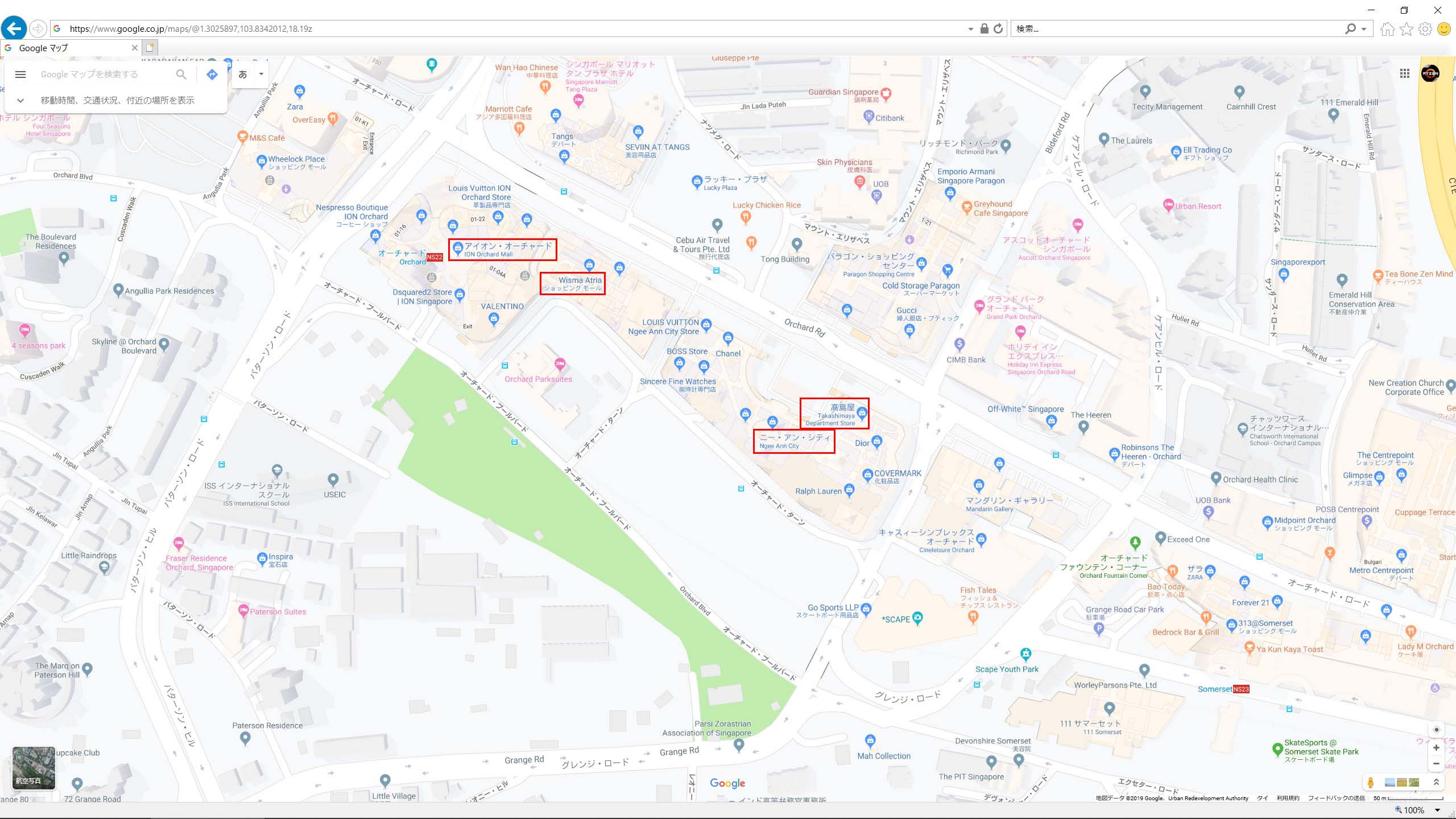Image resolution: width=1456 pixels, height=819 pixels.
Task: Select the Paterson Suites hotel pin
Action: [x=243, y=611]
